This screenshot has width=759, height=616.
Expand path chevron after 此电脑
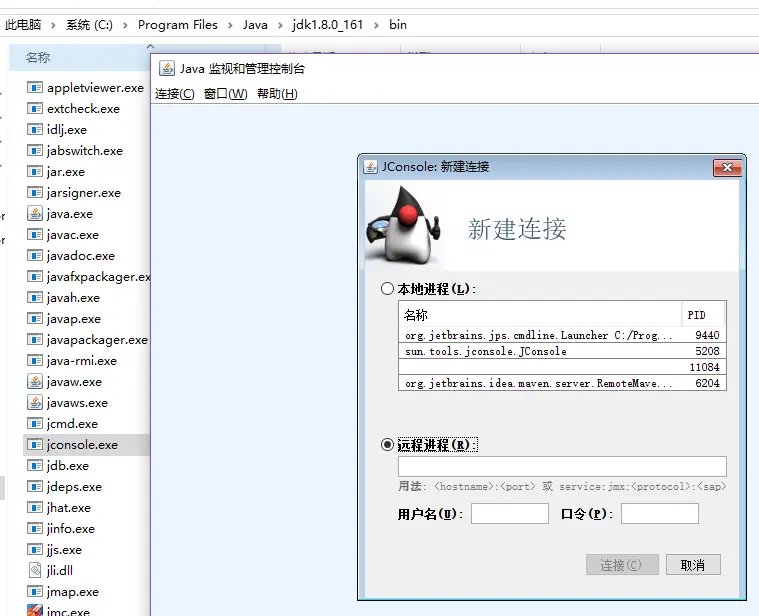pyautogui.click(x=53, y=25)
